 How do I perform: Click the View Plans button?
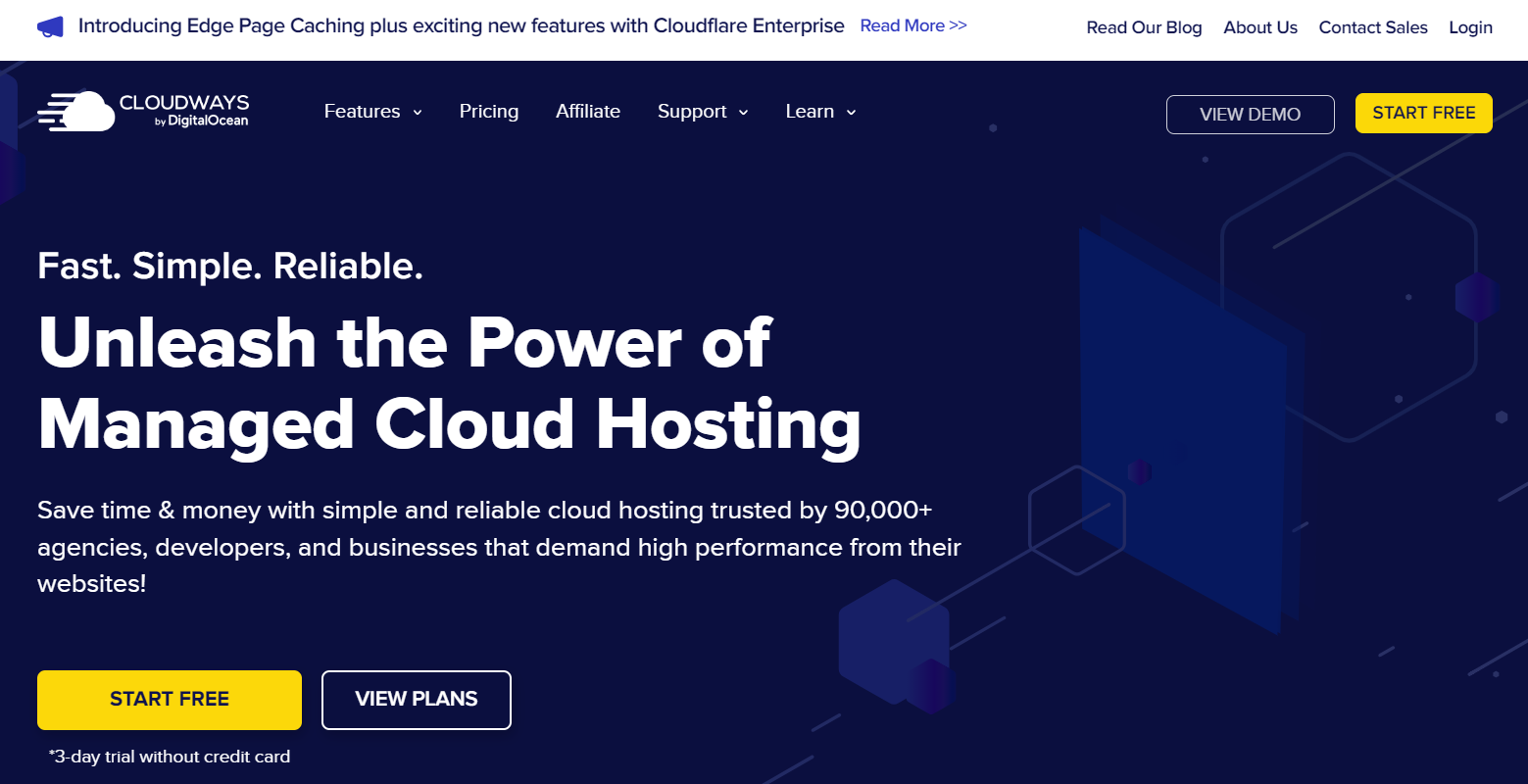click(x=417, y=700)
